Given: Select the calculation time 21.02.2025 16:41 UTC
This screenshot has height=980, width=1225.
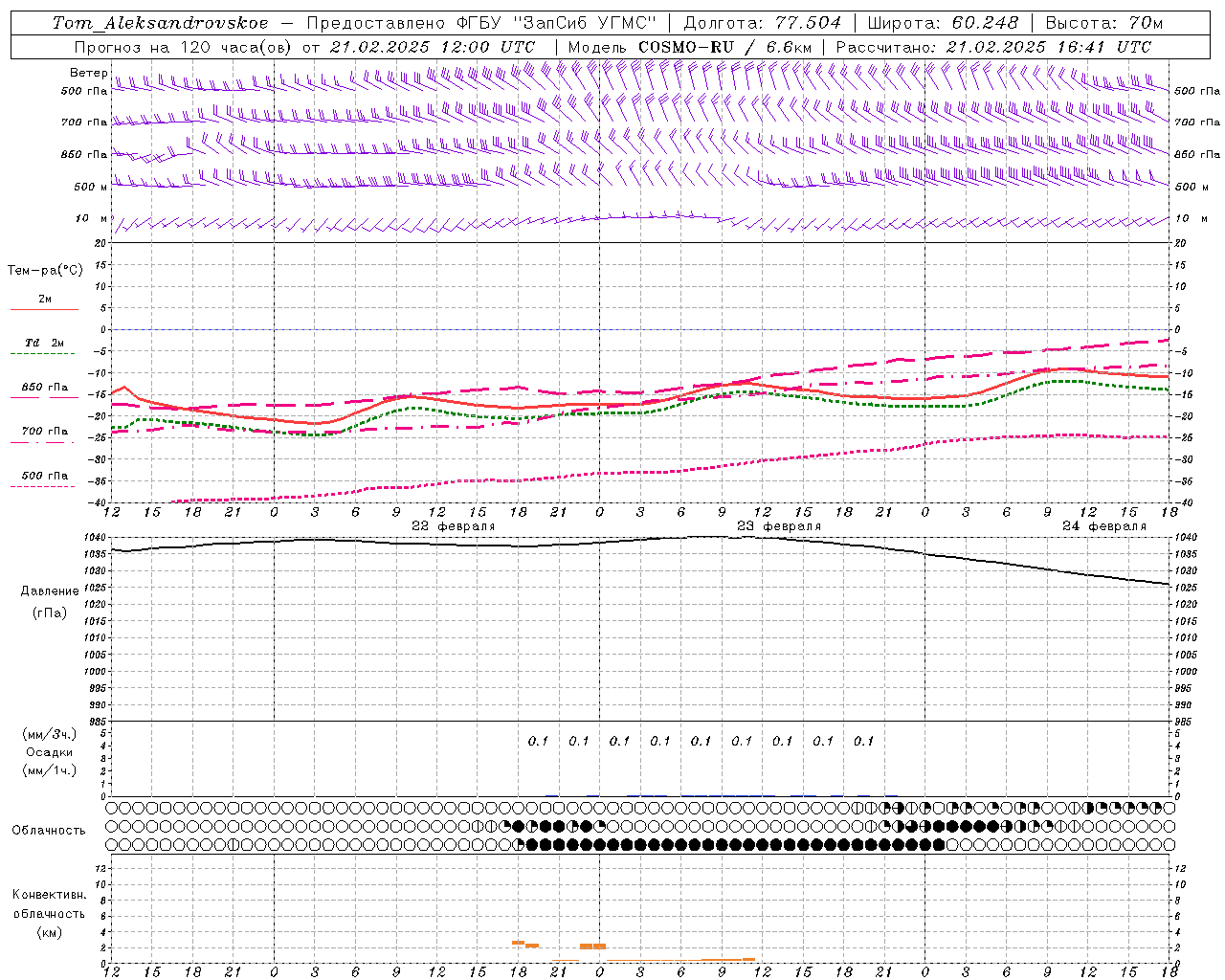Looking at the screenshot, I should coord(1049,47).
